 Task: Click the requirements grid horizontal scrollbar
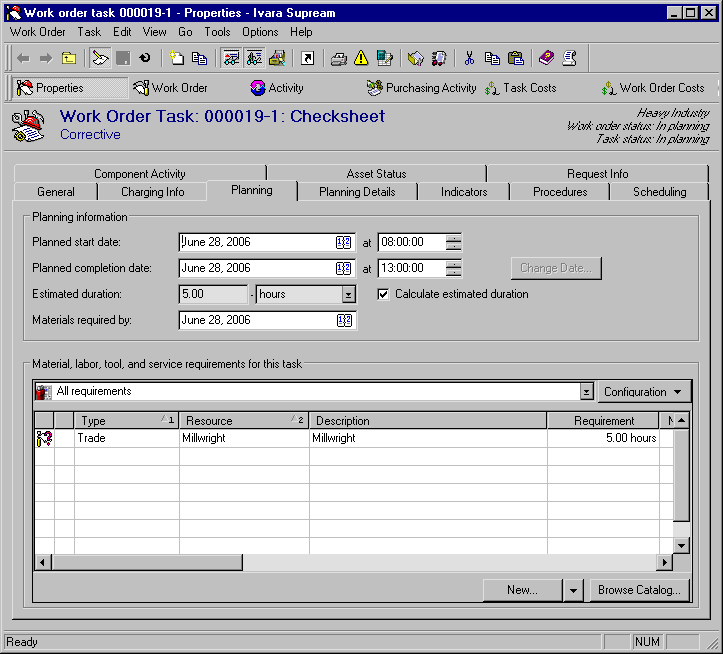[x=400, y=563]
